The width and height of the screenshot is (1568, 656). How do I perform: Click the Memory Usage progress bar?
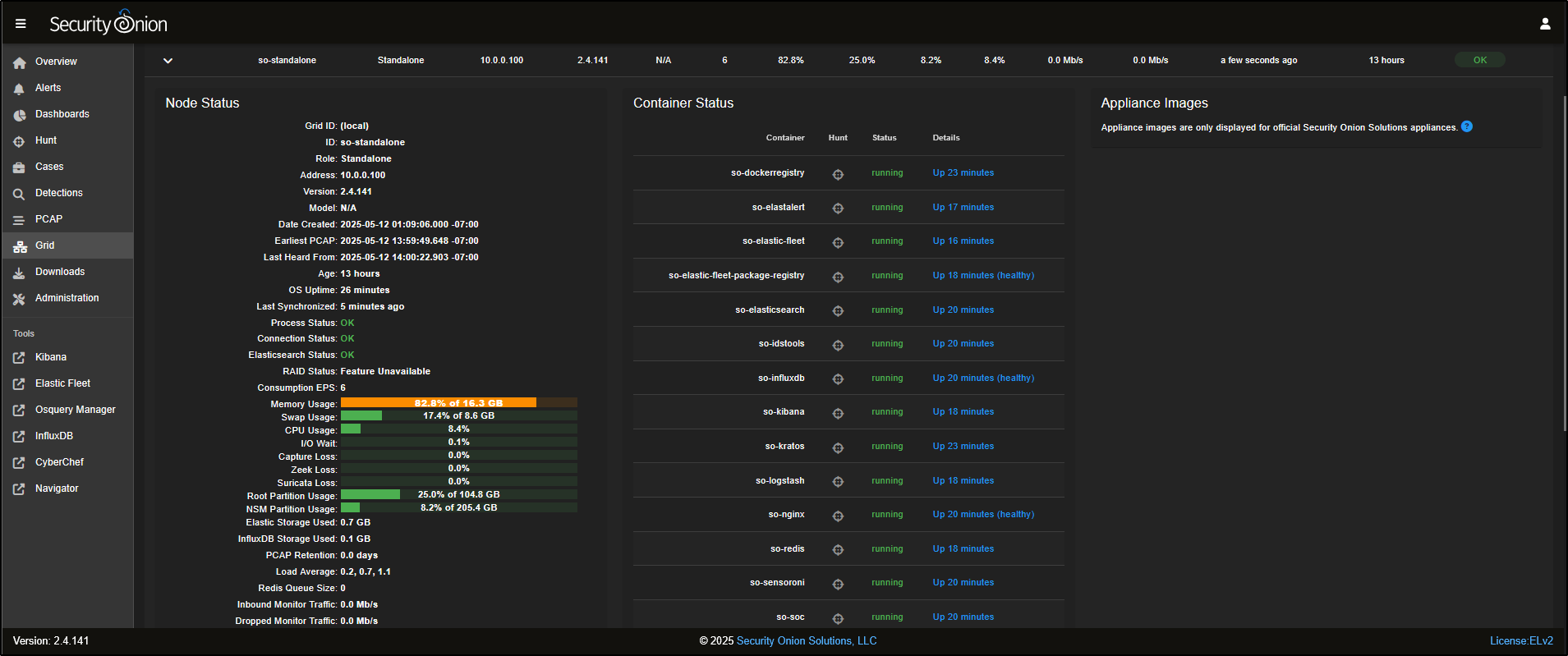[x=458, y=402]
